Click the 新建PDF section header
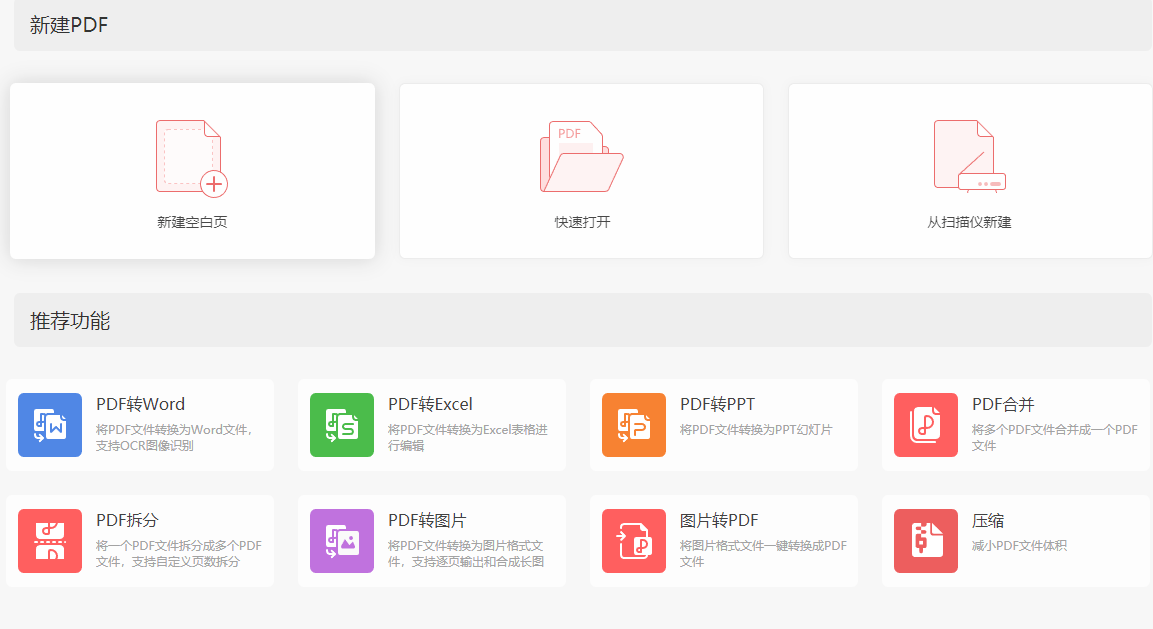The width and height of the screenshot is (1153, 629). click(x=67, y=27)
